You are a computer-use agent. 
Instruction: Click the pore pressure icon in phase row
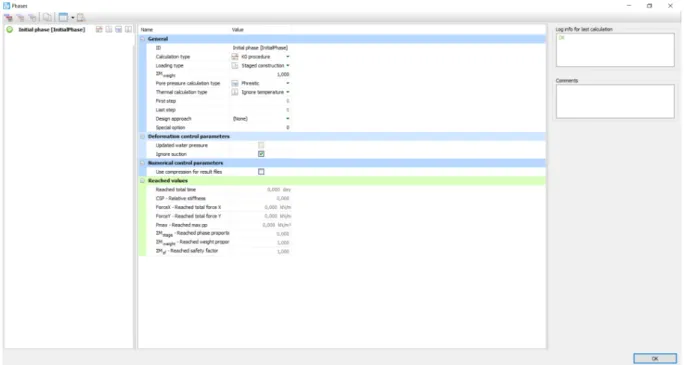(118, 30)
